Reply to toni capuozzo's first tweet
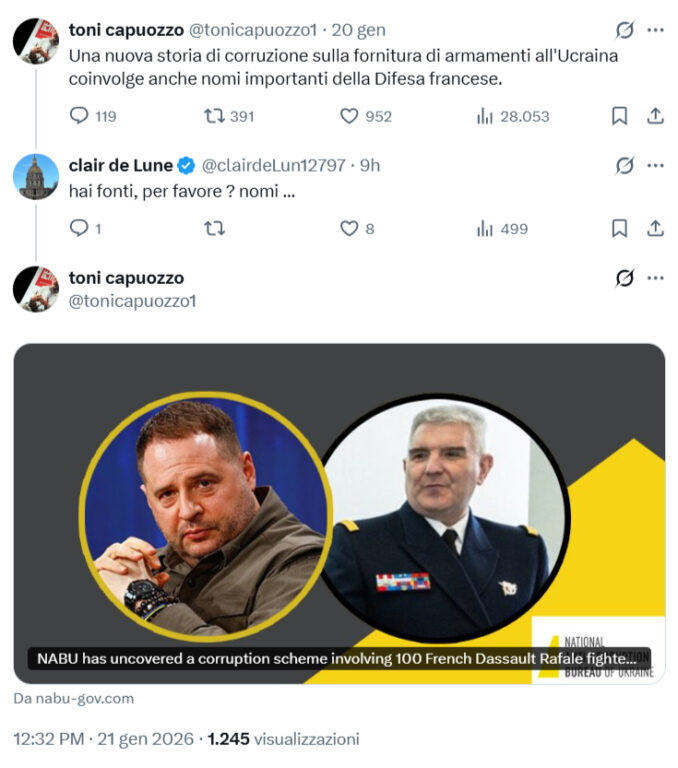The height and width of the screenshot is (768, 678). (x=79, y=116)
